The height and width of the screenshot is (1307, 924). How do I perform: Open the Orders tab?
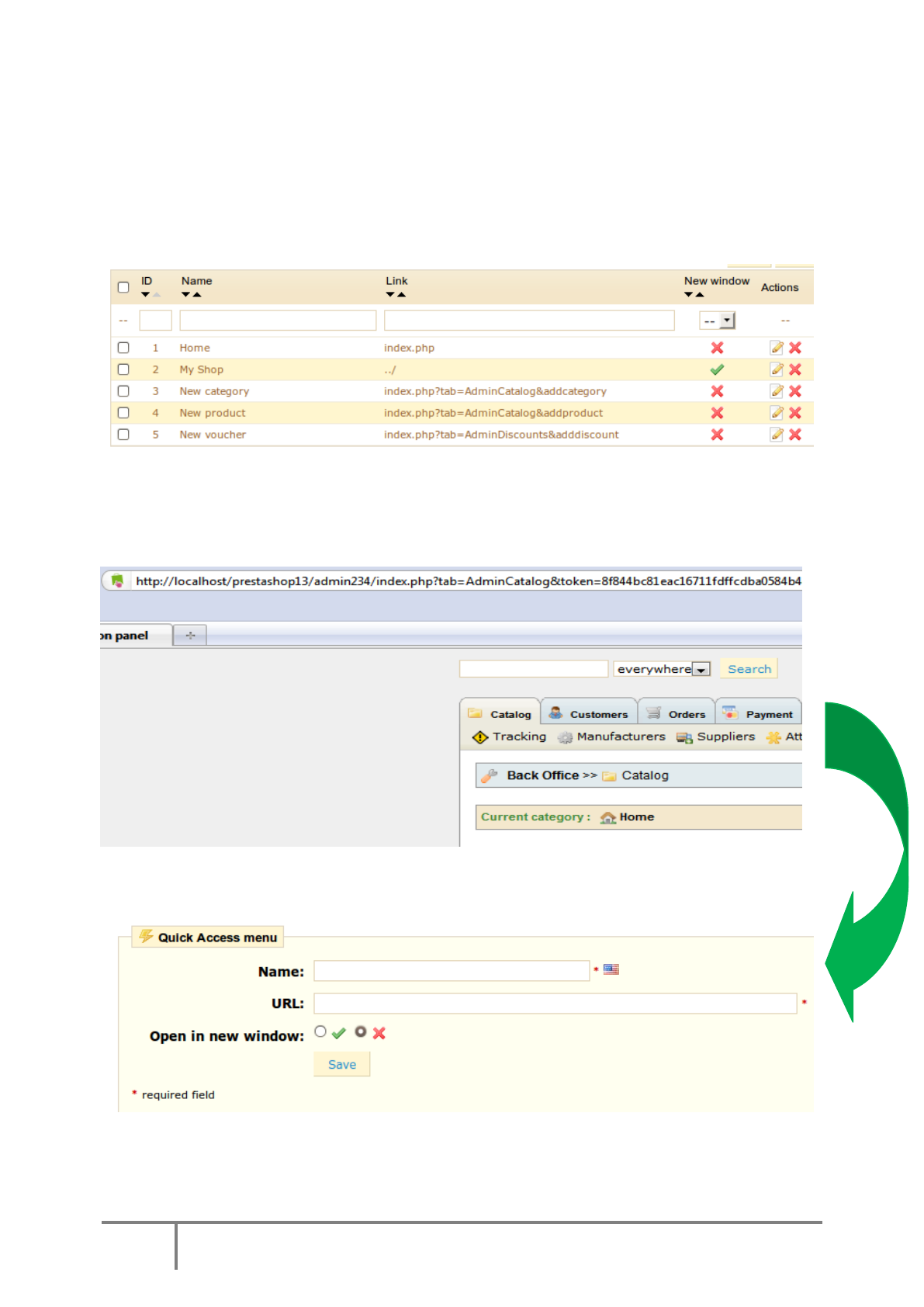click(677, 713)
